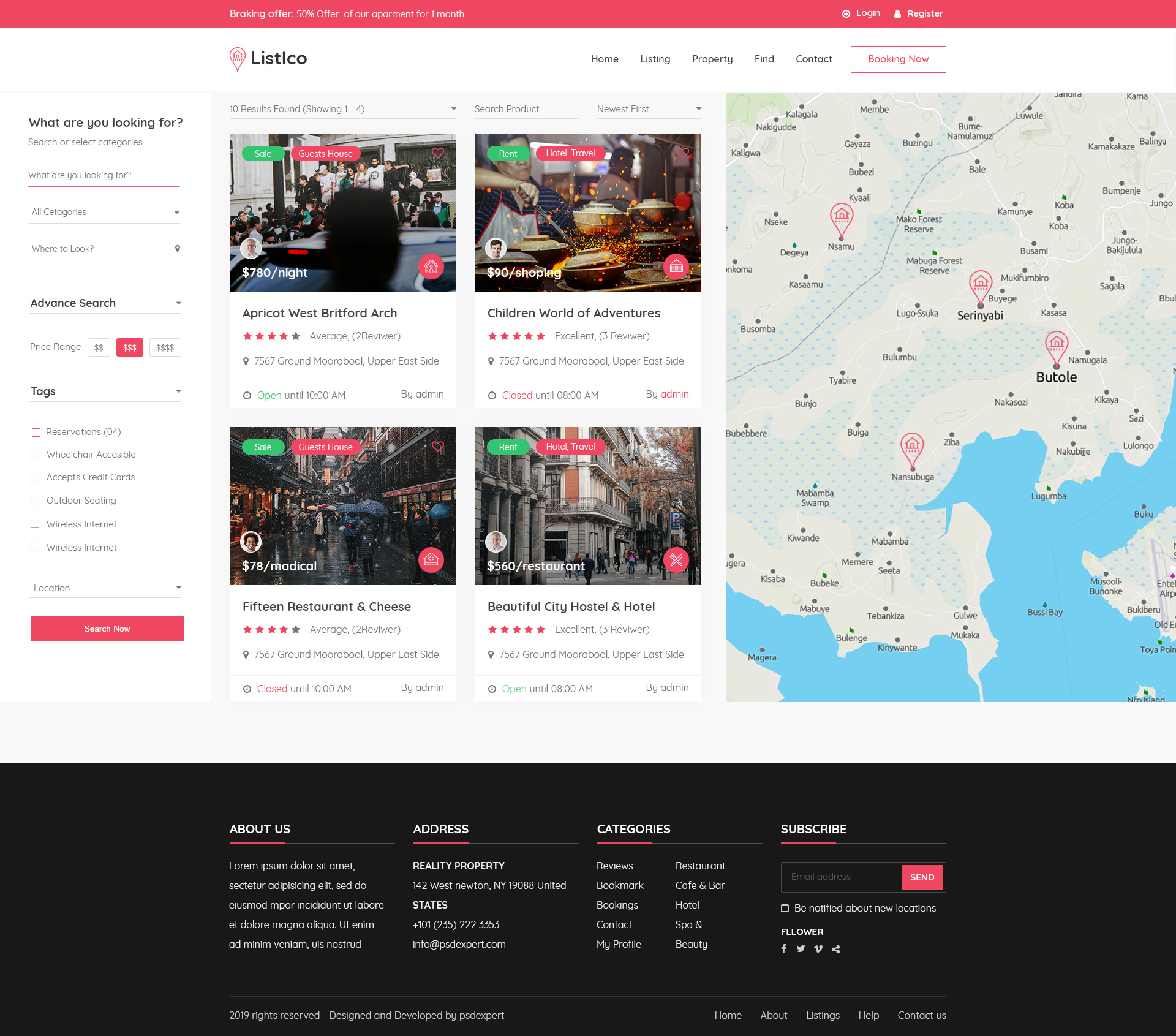Open Facebook icon in footer
The width and height of the screenshot is (1176, 1036).
(784, 949)
